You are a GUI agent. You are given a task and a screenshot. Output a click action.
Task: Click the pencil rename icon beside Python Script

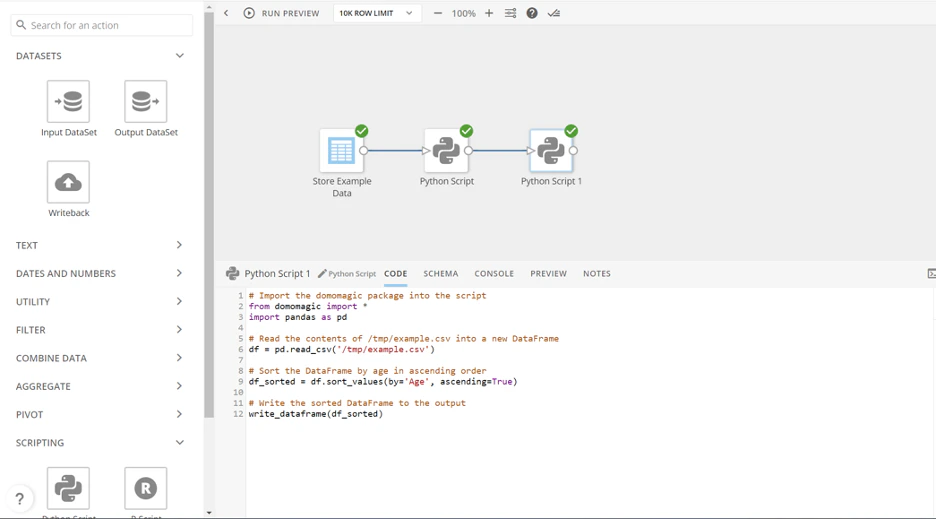(x=322, y=273)
